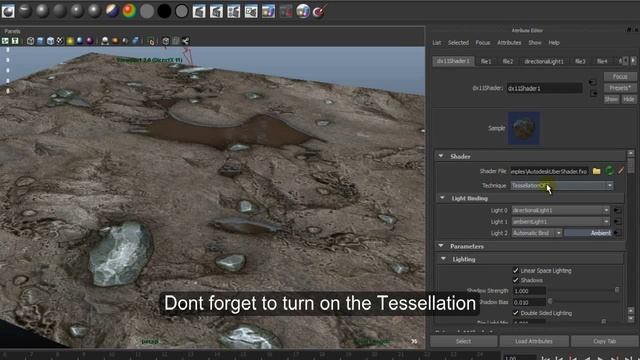
Task: Open the Light 2 Automatic Bind dropdown
Action: pyautogui.click(x=537, y=233)
